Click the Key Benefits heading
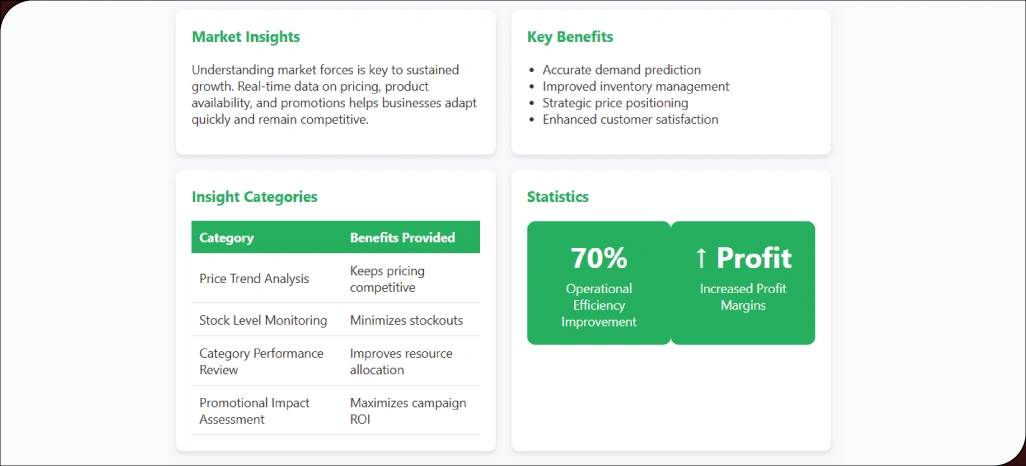Viewport: 1026px width, 466px height. (570, 37)
